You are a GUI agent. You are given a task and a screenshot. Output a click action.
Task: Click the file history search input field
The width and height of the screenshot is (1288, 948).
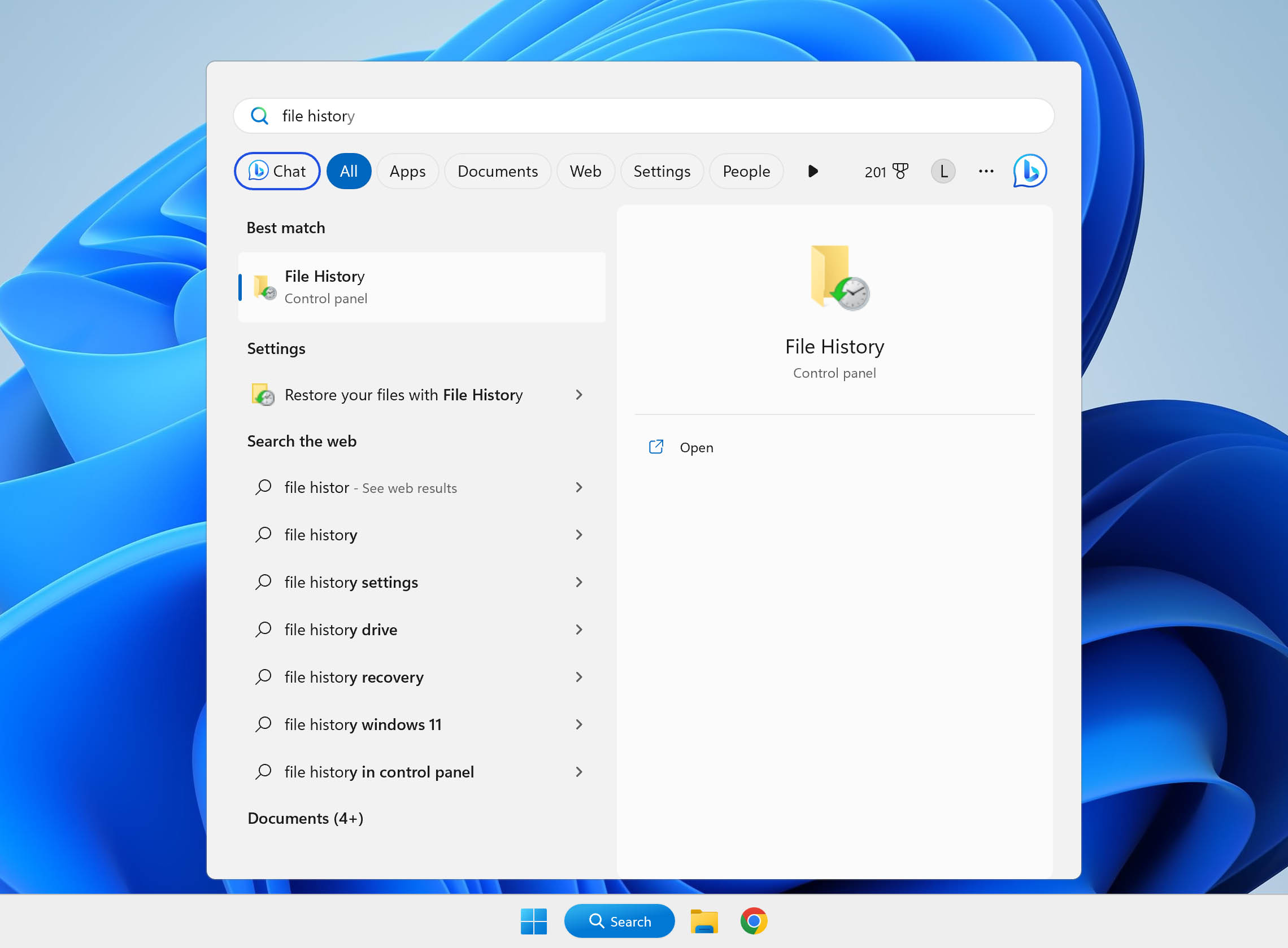[x=643, y=115]
